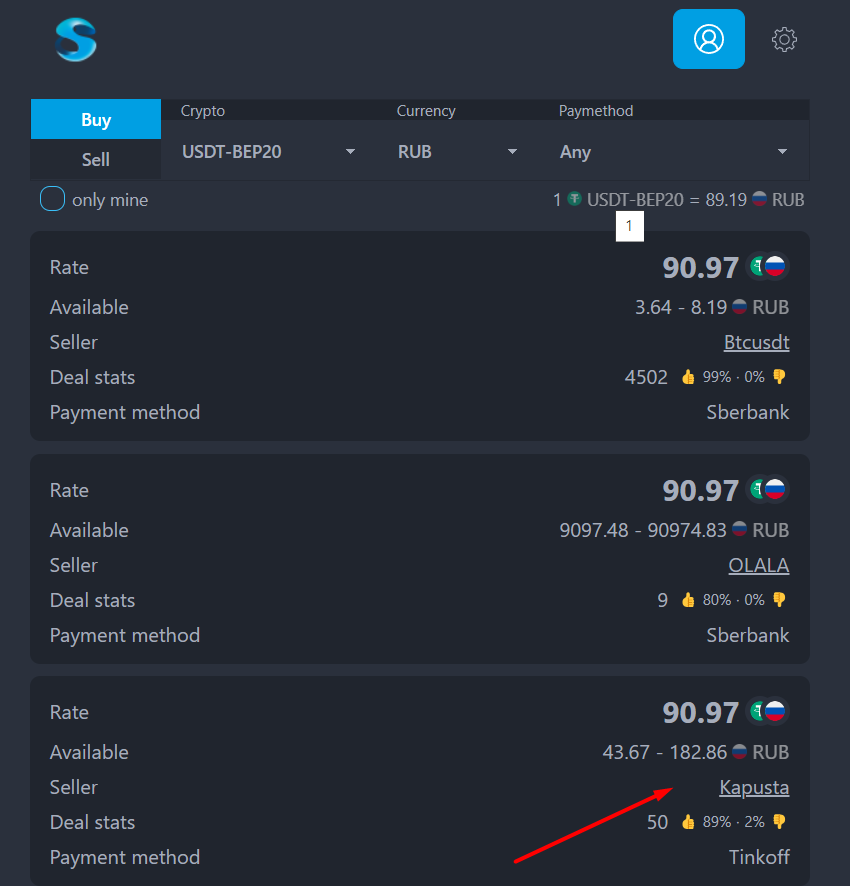Click the available range 43.67 - 182.86
Screen dimensions: 850x886
(664, 752)
